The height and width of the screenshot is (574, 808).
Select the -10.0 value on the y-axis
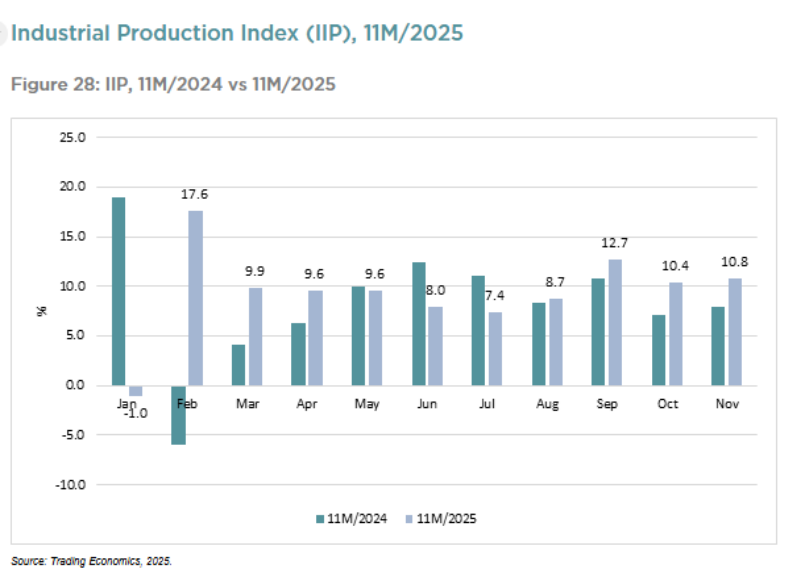tap(70, 484)
